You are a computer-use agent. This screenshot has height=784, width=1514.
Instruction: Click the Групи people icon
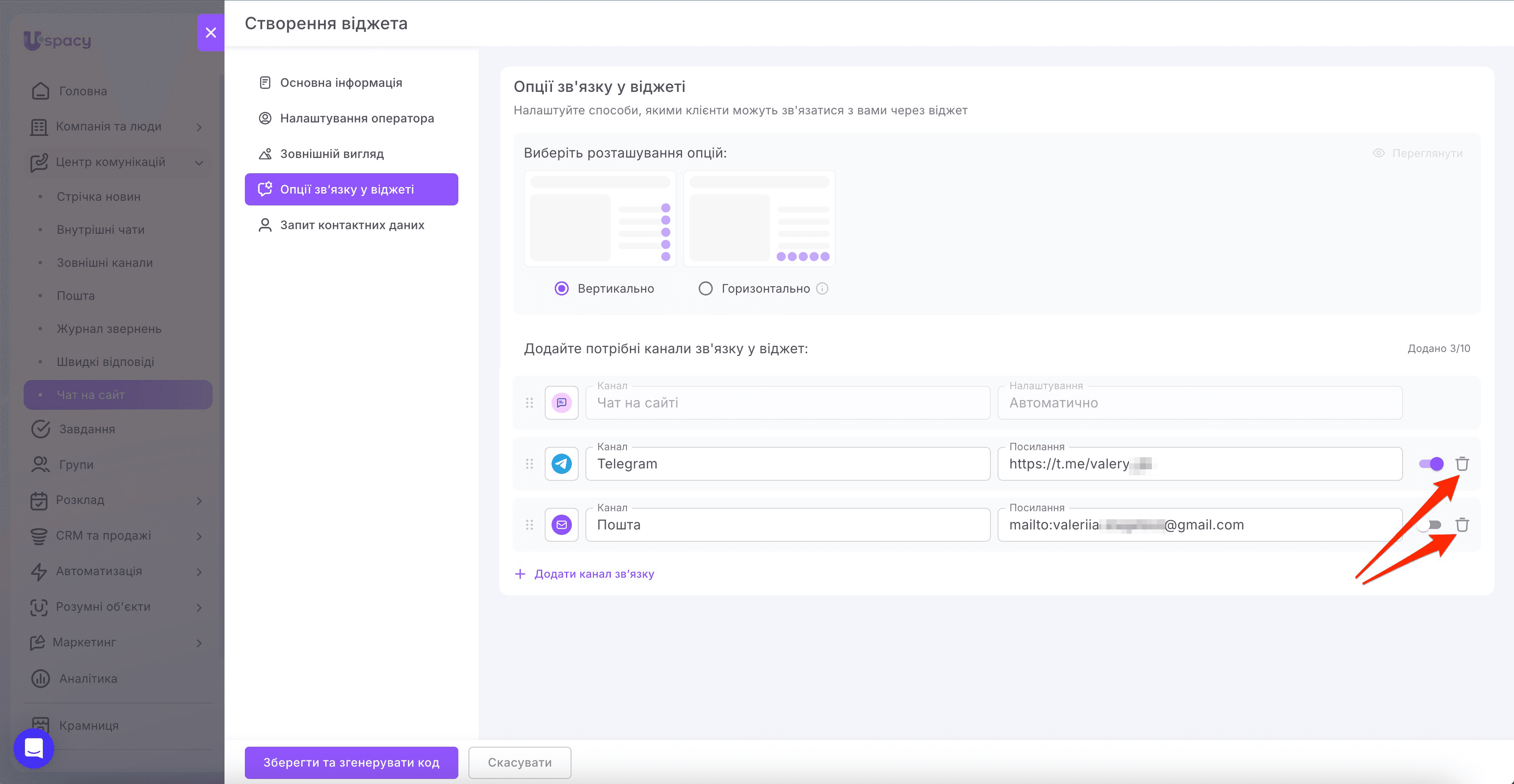(x=41, y=464)
